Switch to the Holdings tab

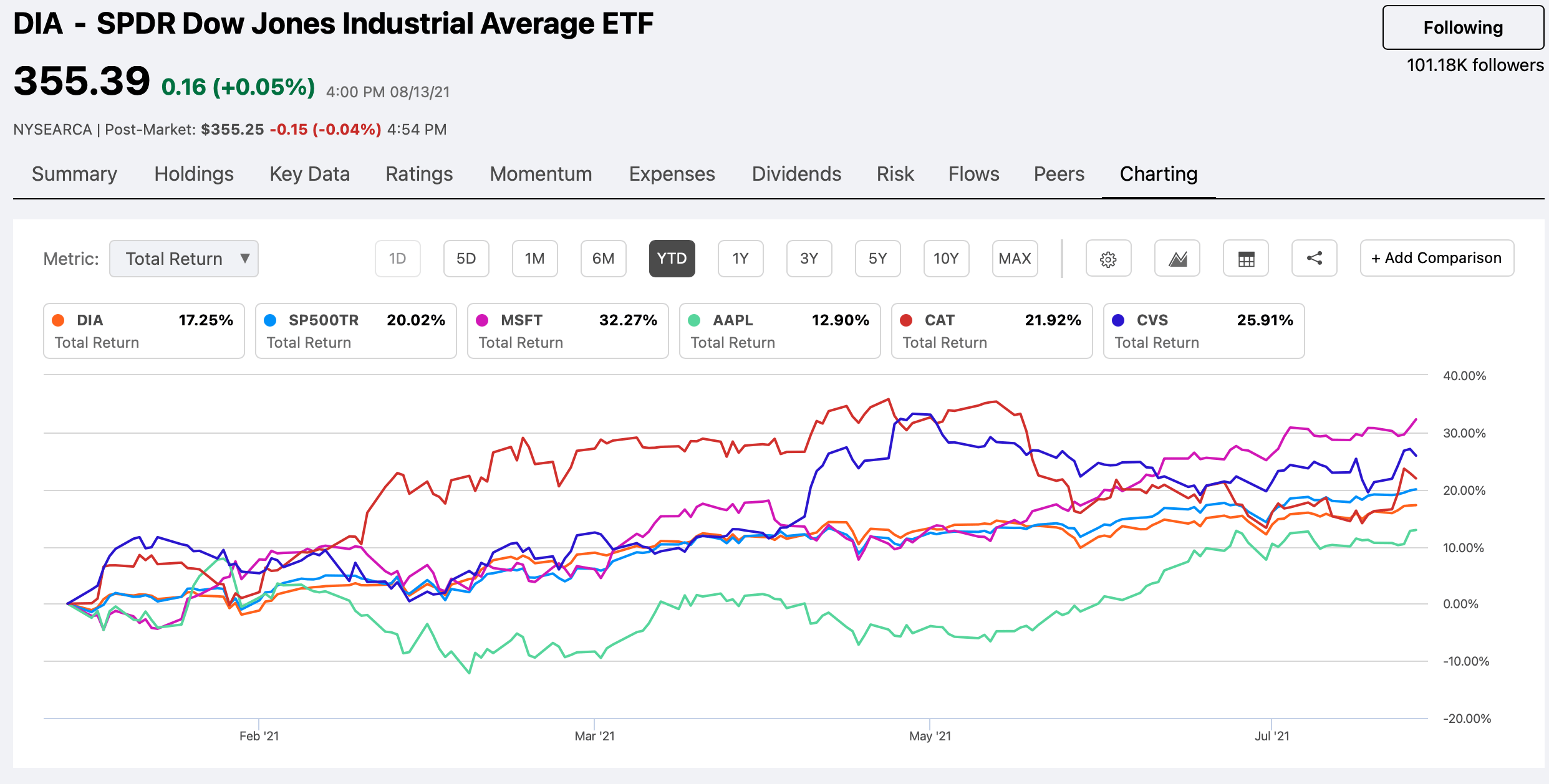193,174
